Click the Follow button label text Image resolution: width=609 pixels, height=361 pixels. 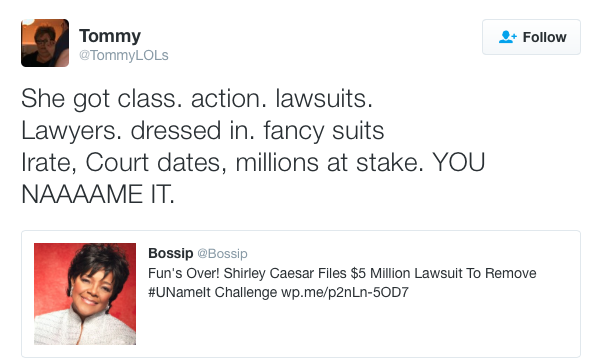544,37
